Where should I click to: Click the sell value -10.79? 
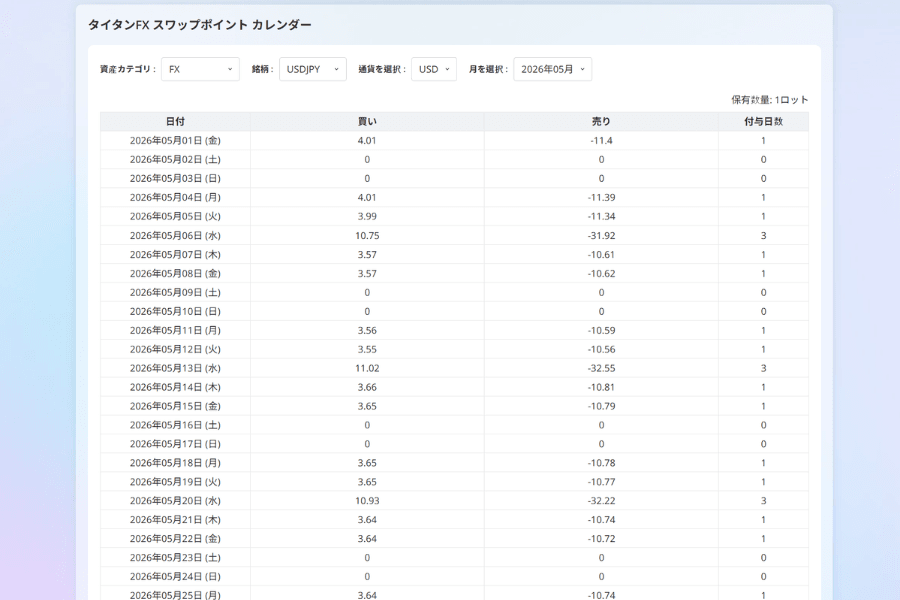point(601,406)
